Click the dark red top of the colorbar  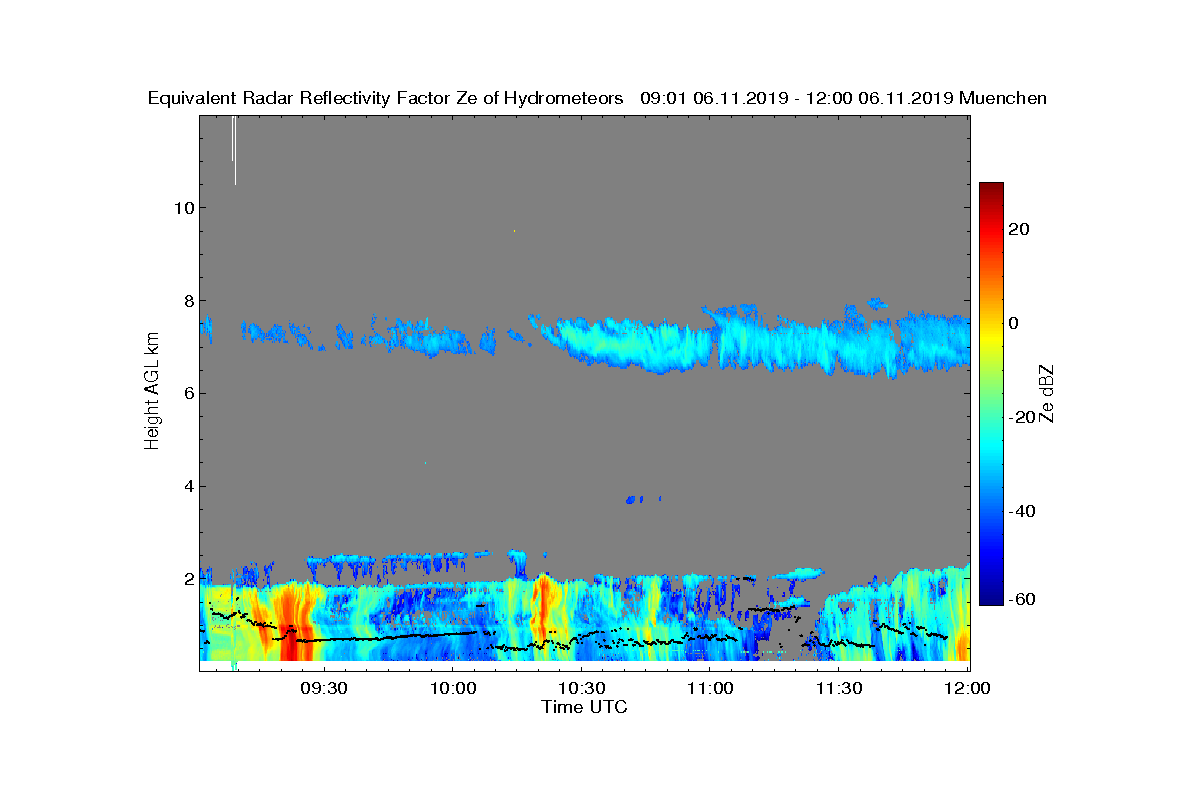click(x=991, y=190)
